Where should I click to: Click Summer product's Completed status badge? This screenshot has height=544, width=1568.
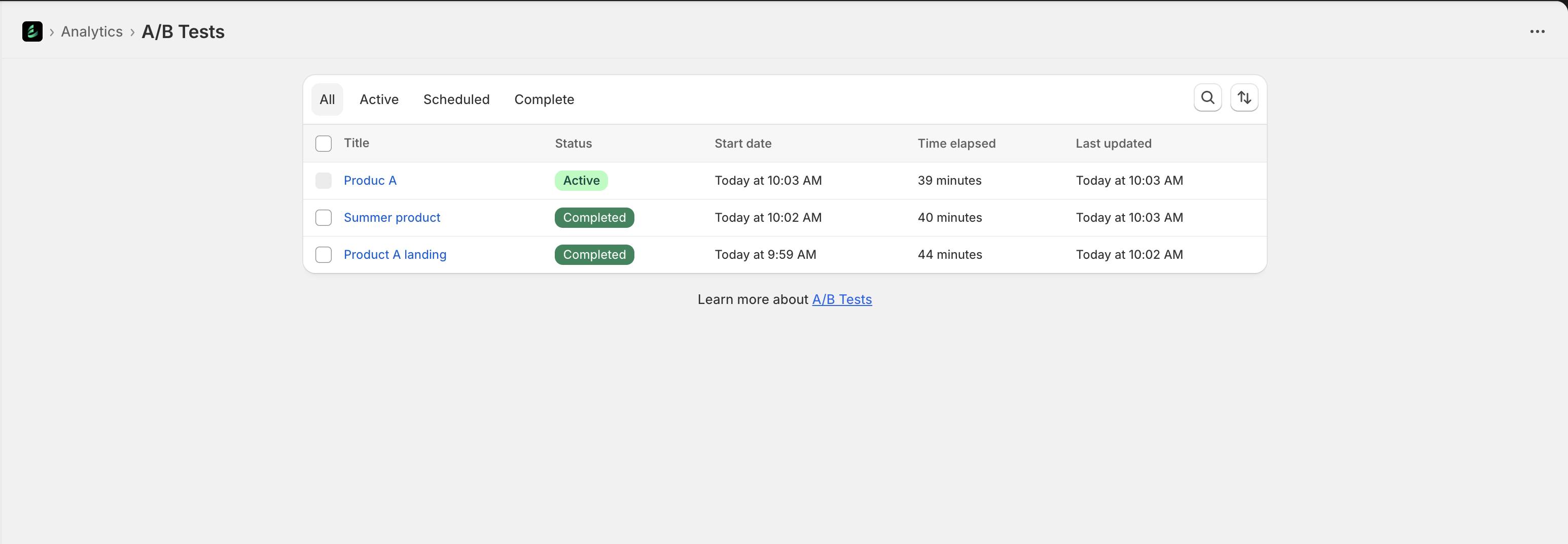593,218
